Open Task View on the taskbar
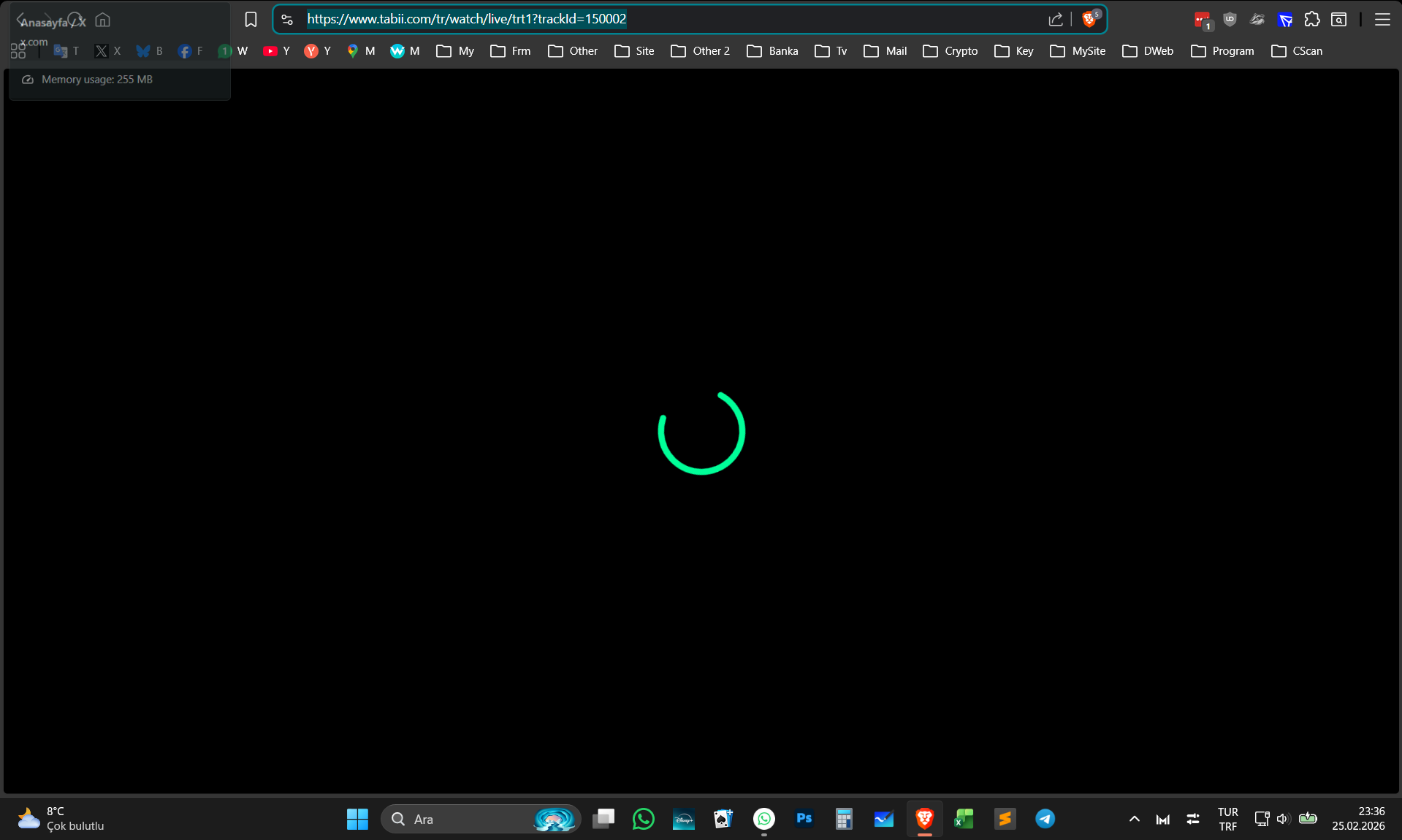The height and width of the screenshot is (840, 1402). click(x=603, y=819)
